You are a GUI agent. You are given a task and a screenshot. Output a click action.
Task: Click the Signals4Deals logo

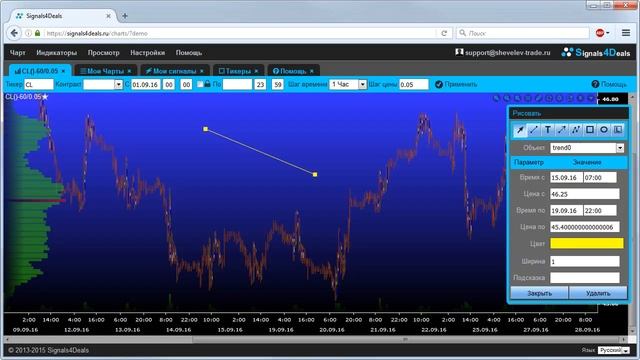(x=596, y=53)
